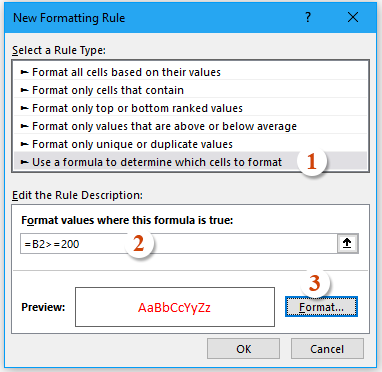
Task: Click the numbered callout badge 1
Action: click(312, 162)
